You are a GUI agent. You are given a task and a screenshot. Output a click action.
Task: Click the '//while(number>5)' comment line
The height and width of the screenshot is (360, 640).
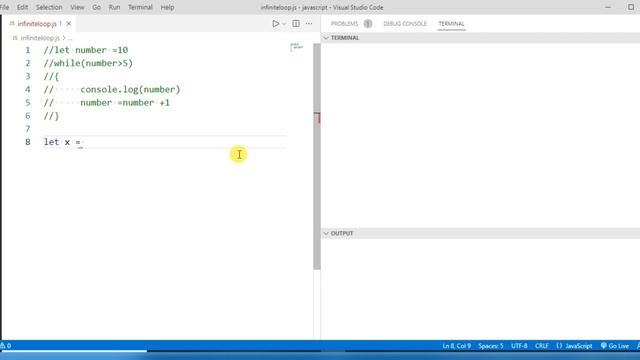click(x=88, y=63)
